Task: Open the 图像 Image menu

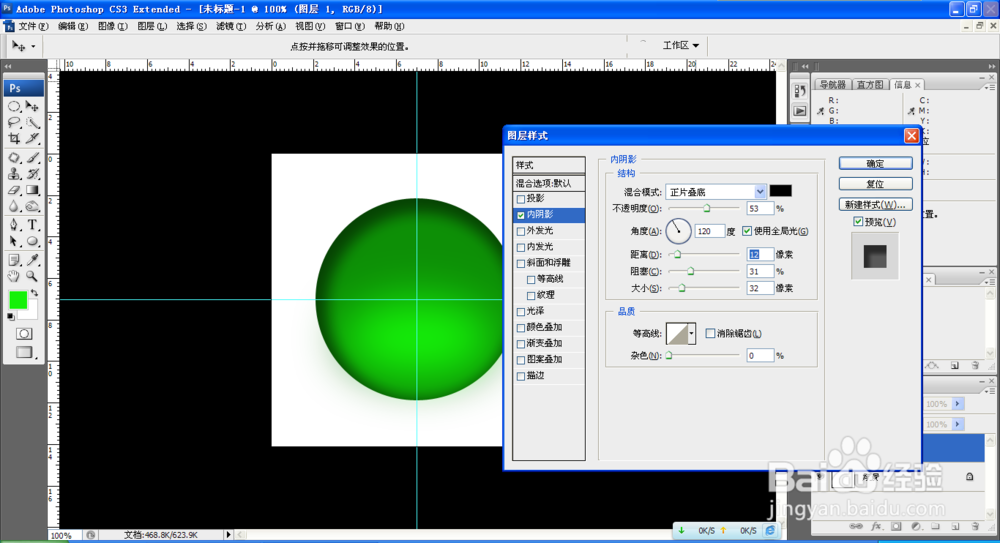Action: (x=112, y=26)
